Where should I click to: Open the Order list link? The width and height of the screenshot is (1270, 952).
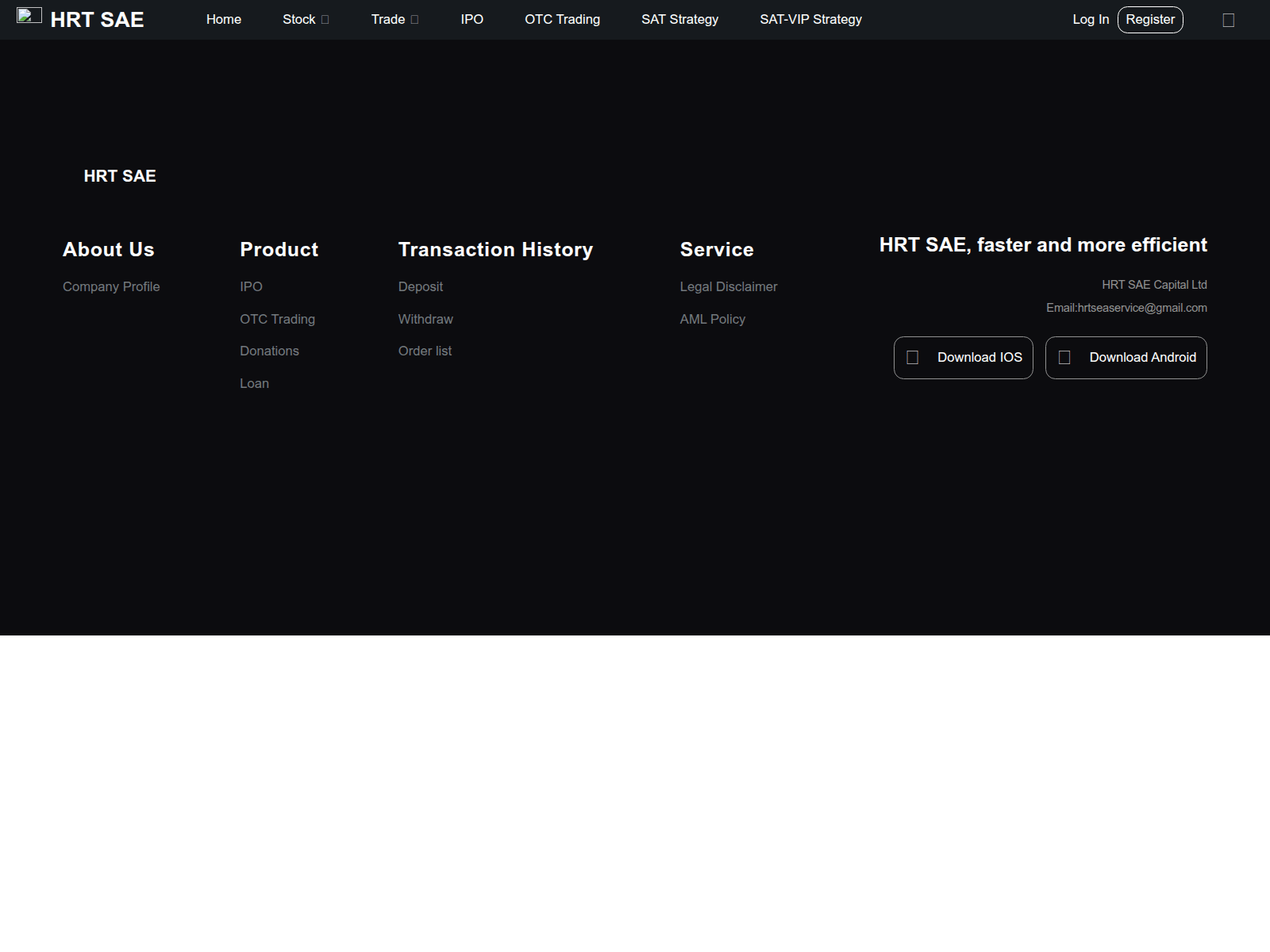click(x=425, y=351)
